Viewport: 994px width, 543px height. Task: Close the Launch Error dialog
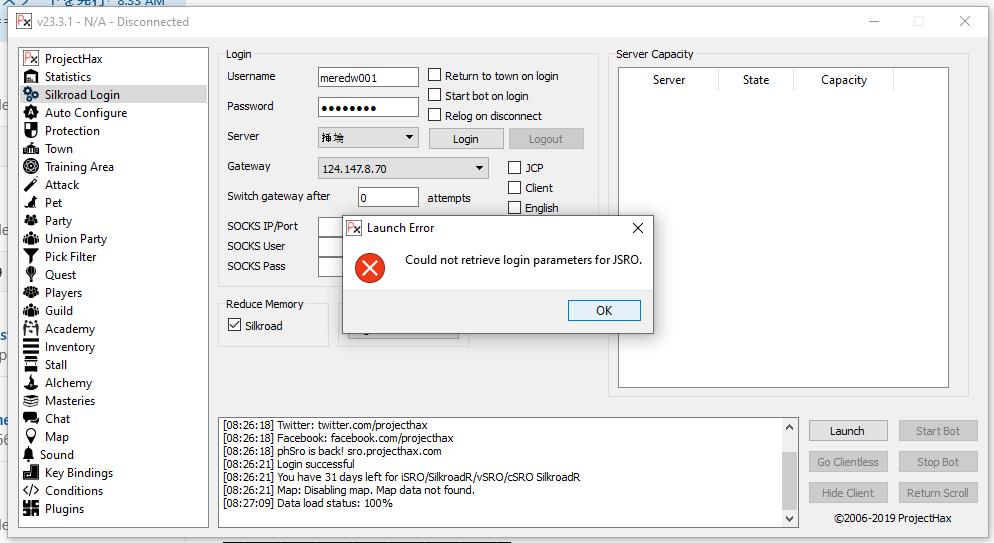point(637,228)
